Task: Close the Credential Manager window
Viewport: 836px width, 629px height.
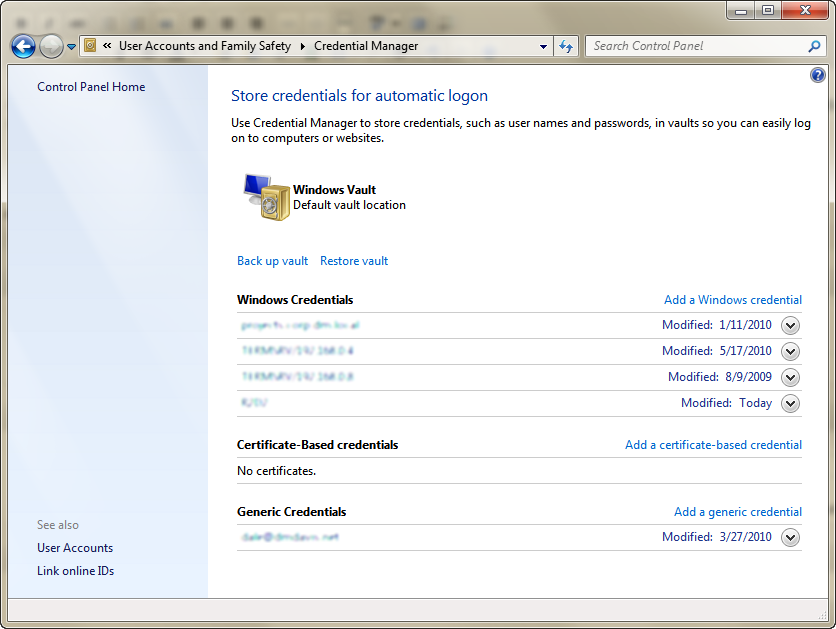Action: point(805,11)
